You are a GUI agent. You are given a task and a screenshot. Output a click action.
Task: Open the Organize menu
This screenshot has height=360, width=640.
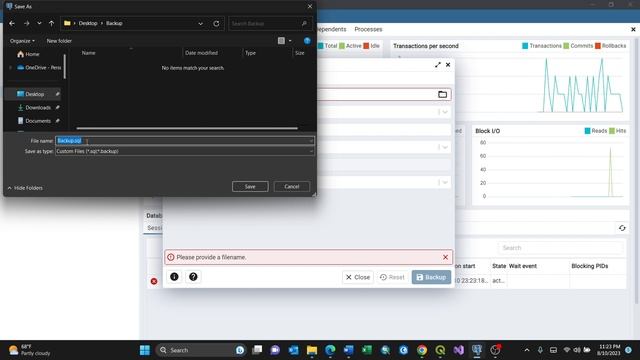(x=22, y=41)
